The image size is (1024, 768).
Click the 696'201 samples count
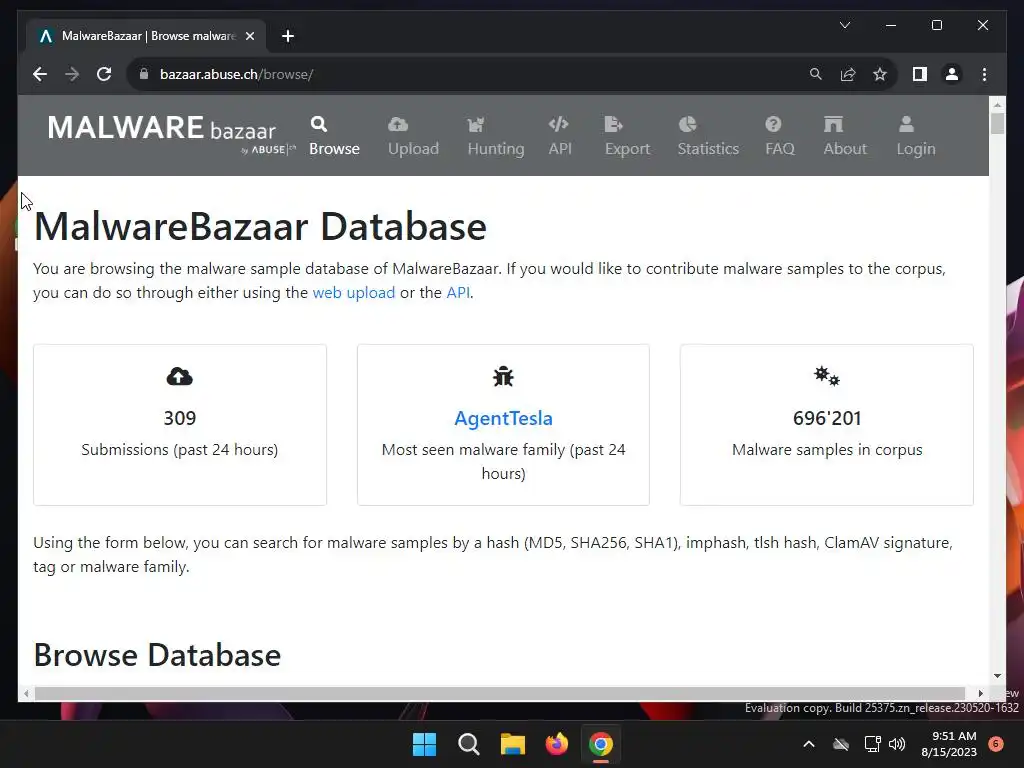pyautogui.click(x=827, y=418)
